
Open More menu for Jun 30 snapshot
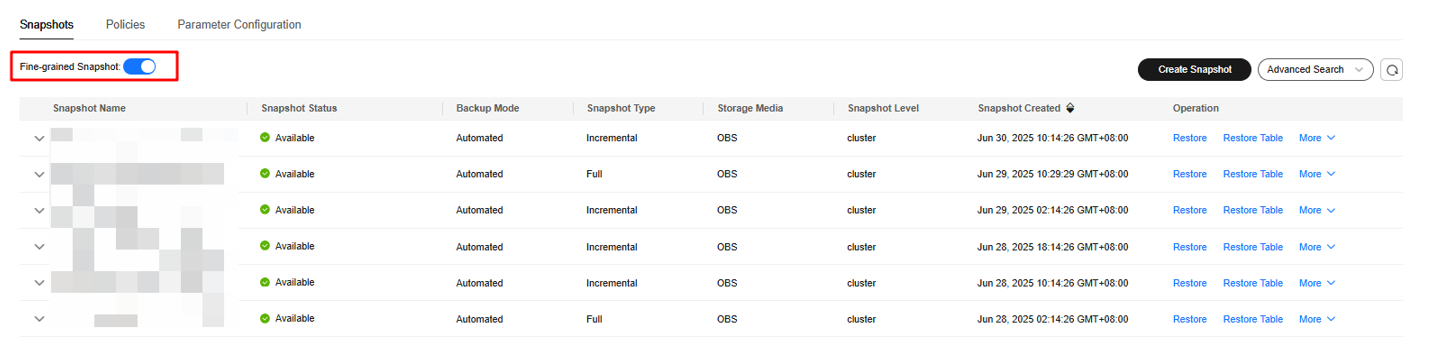pyautogui.click(x=1317, y=138)
